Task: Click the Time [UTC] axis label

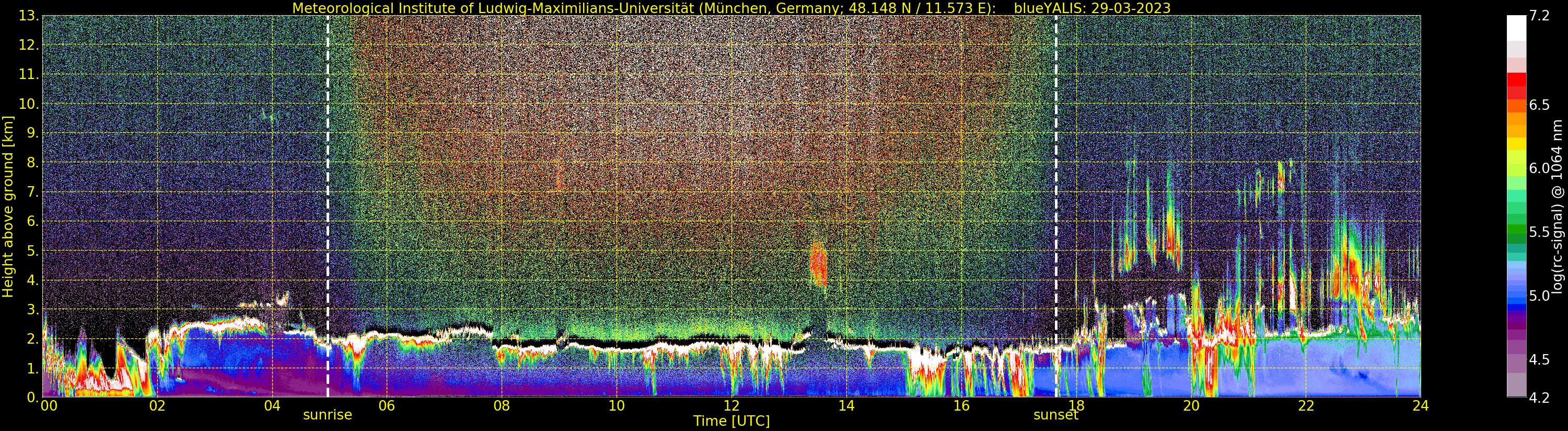Action: 731,421
